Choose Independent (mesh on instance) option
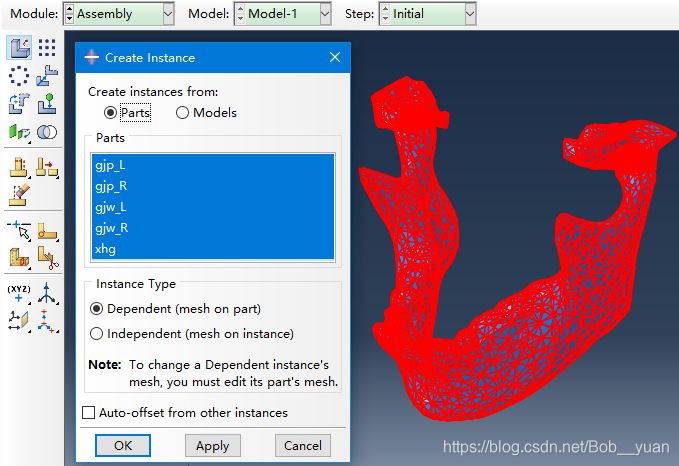 [x=97, y=334]
